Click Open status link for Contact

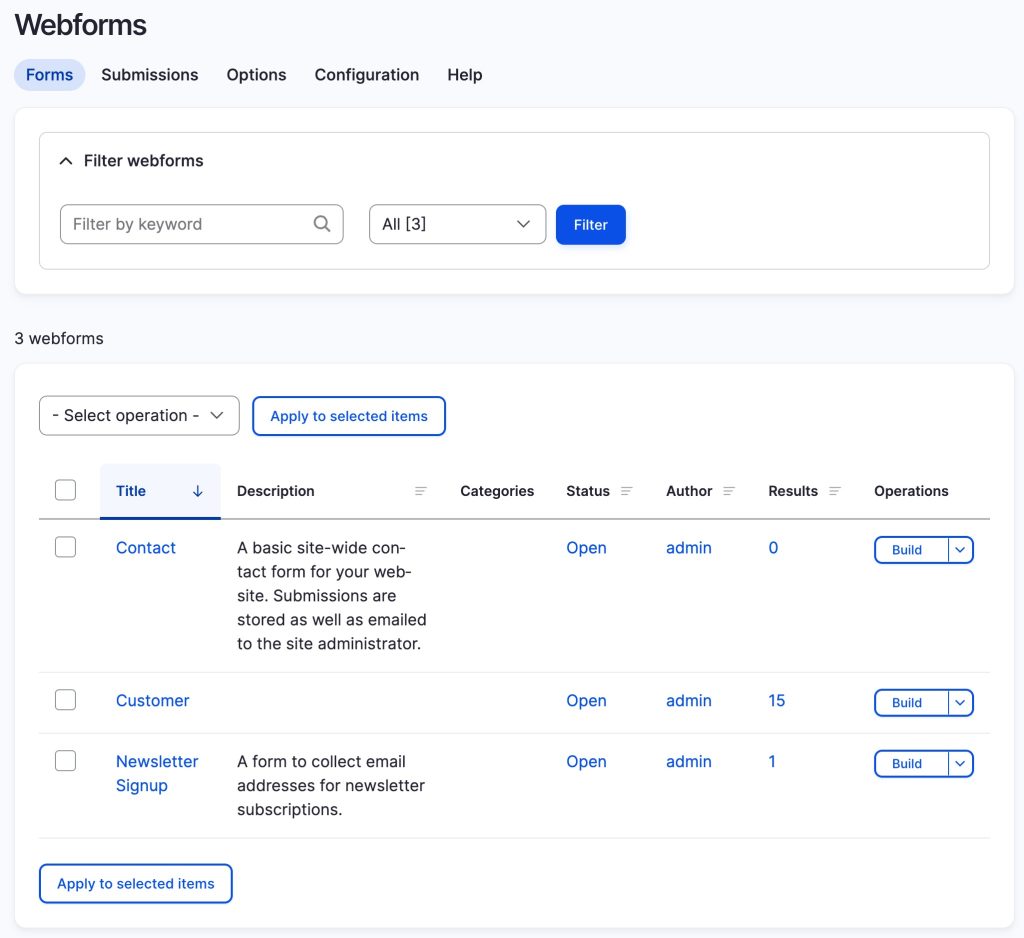[586, 548]
